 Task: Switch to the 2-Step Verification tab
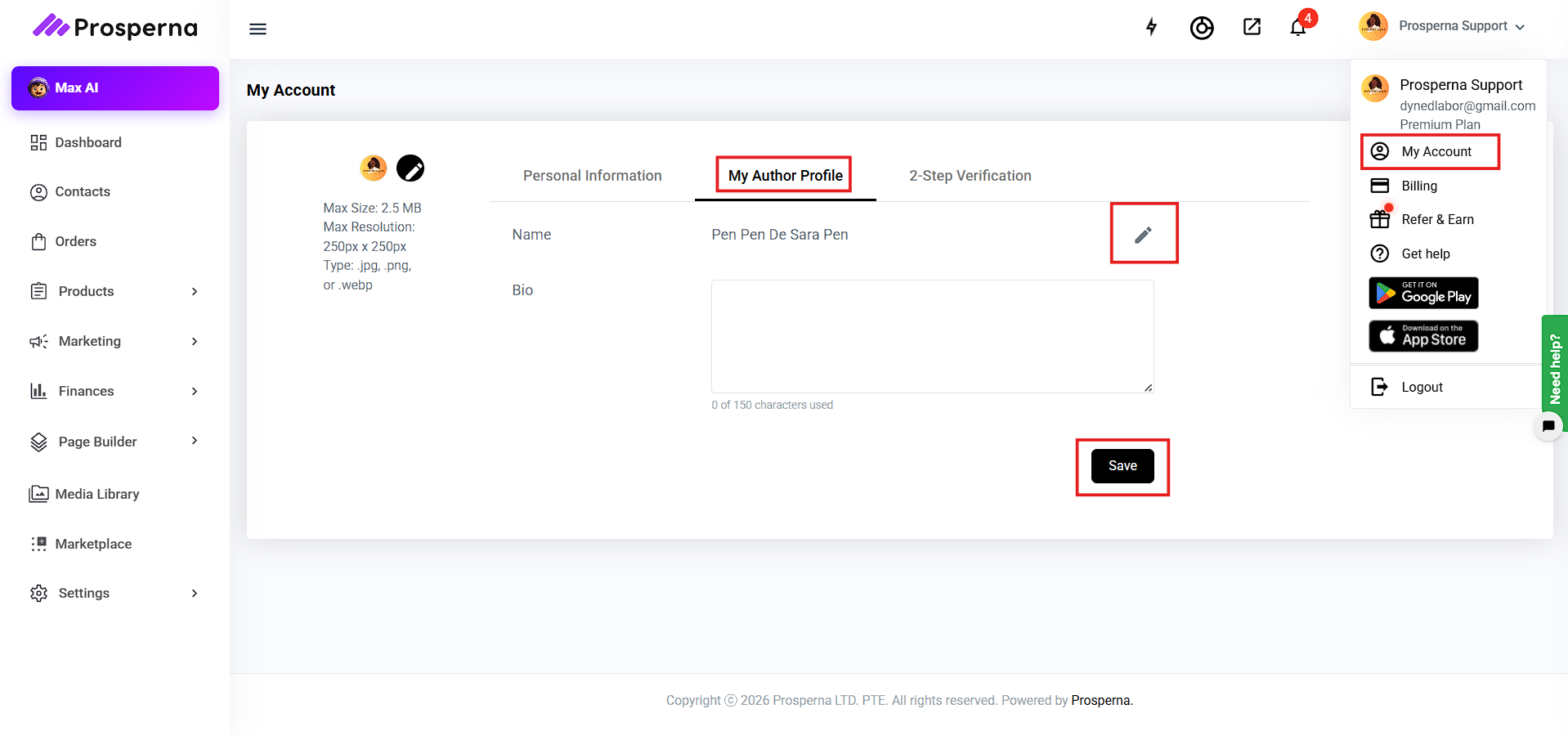click(970, 176)
